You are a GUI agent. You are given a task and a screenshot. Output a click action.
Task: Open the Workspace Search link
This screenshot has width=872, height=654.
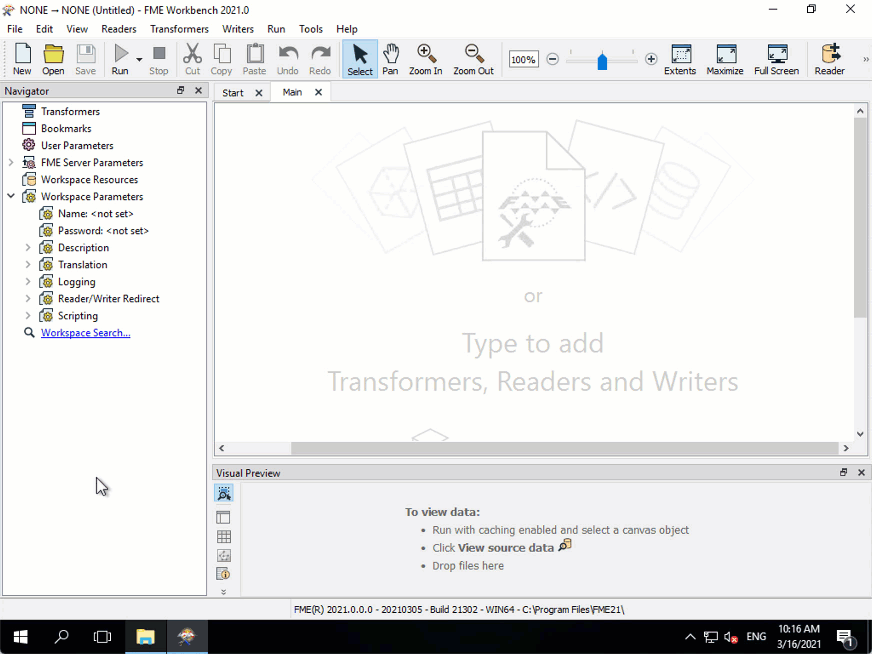coord(86,333)
